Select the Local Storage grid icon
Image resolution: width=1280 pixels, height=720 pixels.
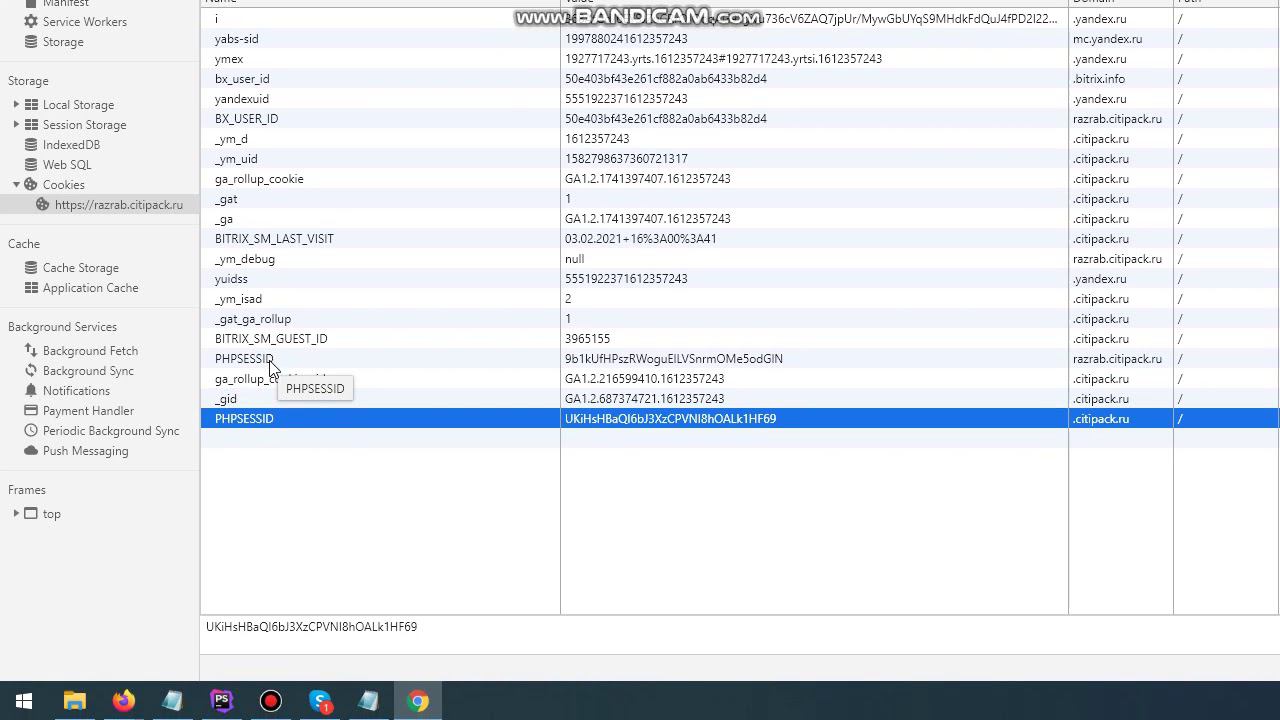pyautogui.click(x=31, y=104)
